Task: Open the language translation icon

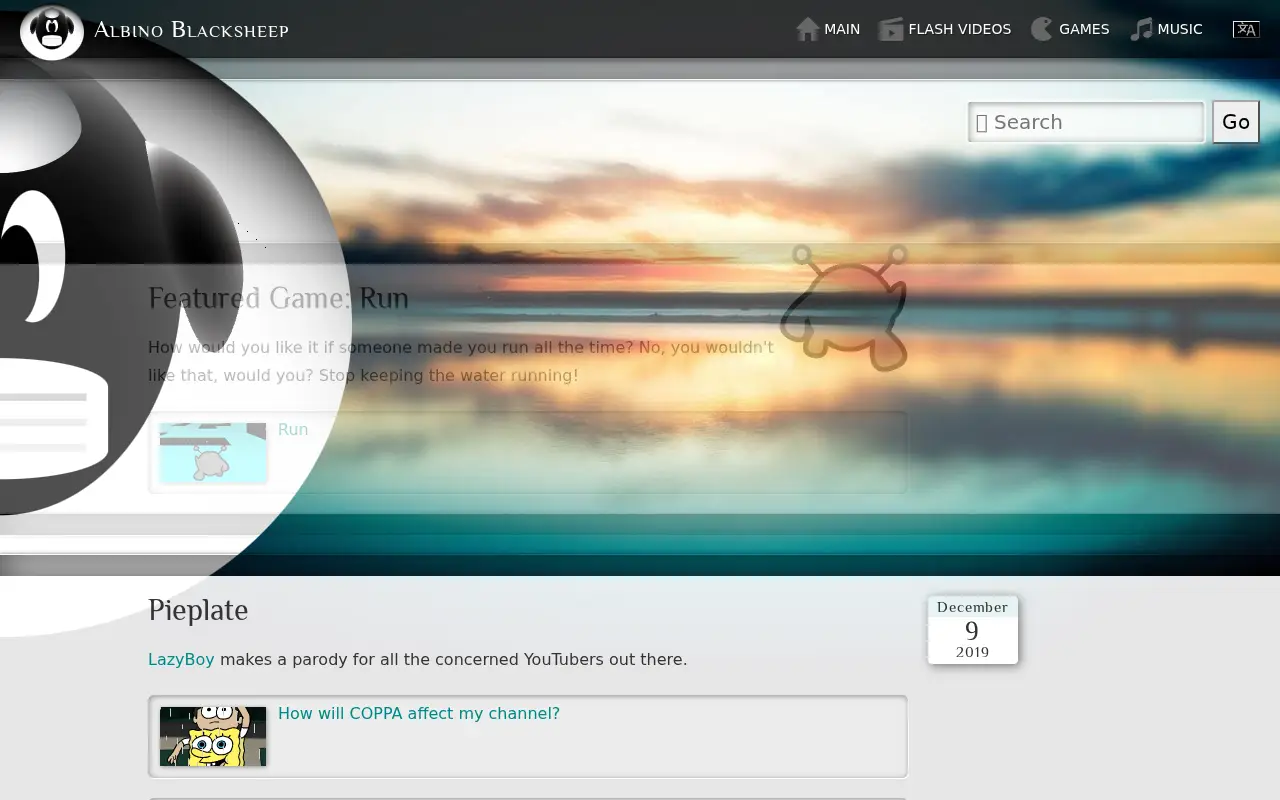Action: [x=1246, y=29]
